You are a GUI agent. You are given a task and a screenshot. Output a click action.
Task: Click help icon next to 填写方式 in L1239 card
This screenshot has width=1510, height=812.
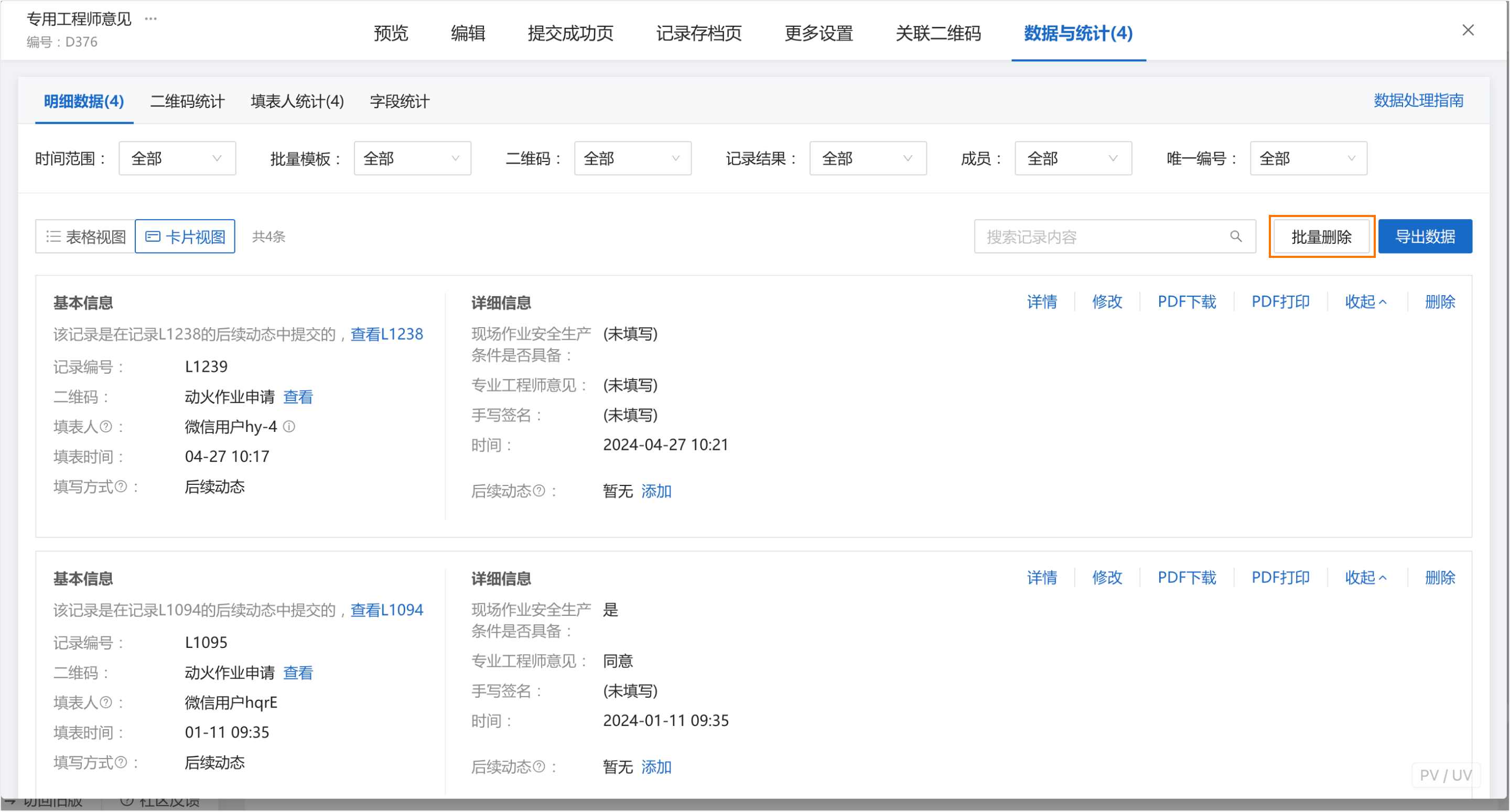point(121,486)
